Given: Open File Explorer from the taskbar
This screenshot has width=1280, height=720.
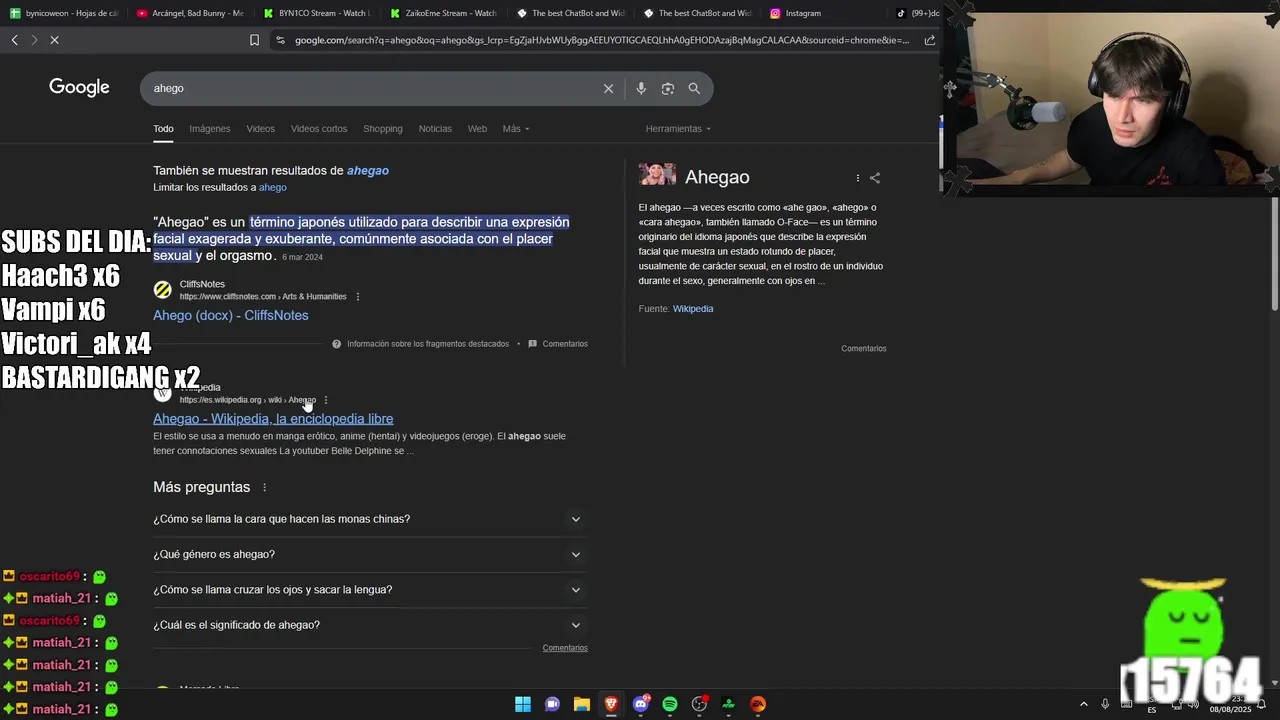Looking at the screenshot, I should coord(581,704).
